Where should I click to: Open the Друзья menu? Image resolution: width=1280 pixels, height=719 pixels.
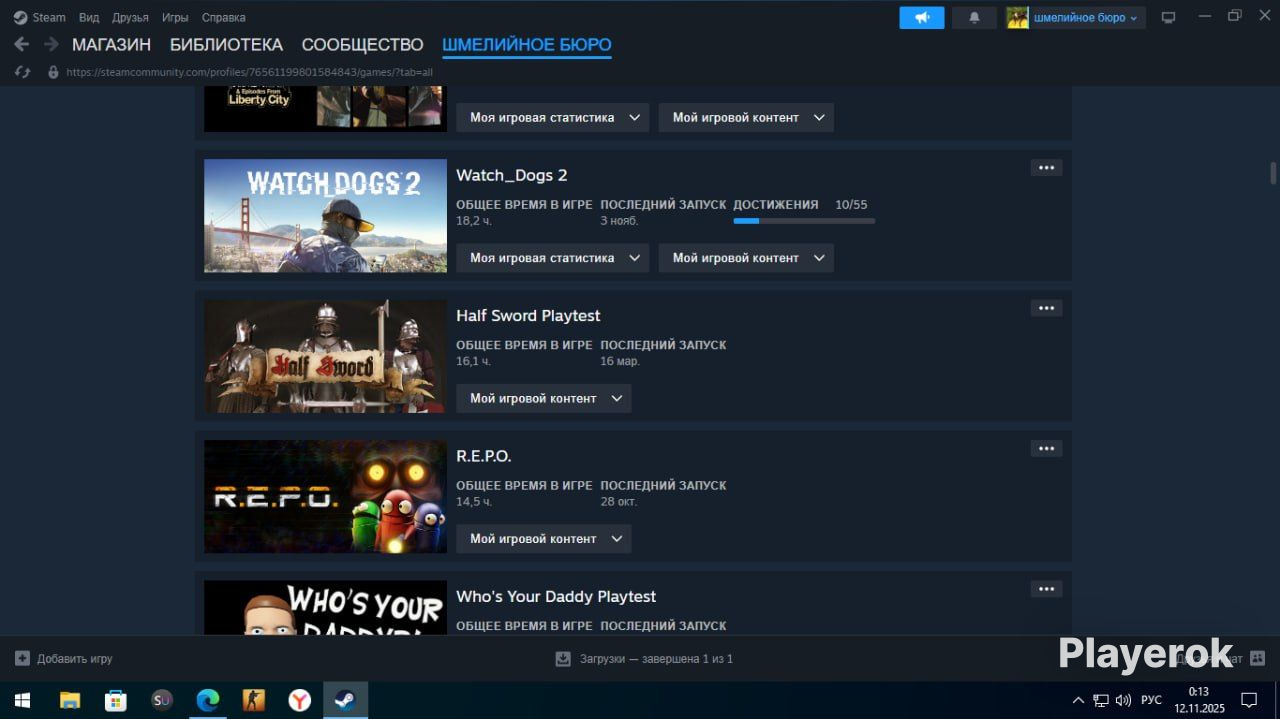(130, 17)
